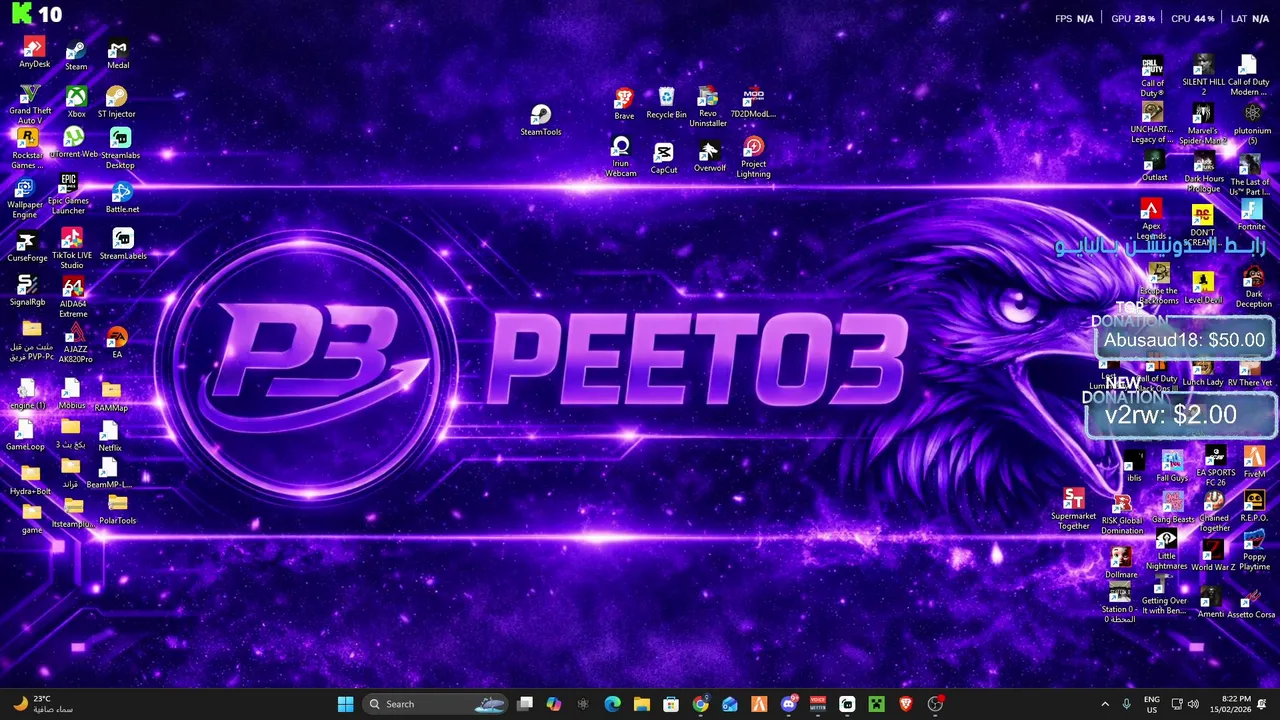Open Discord from the taskbar

click(789, 704)
